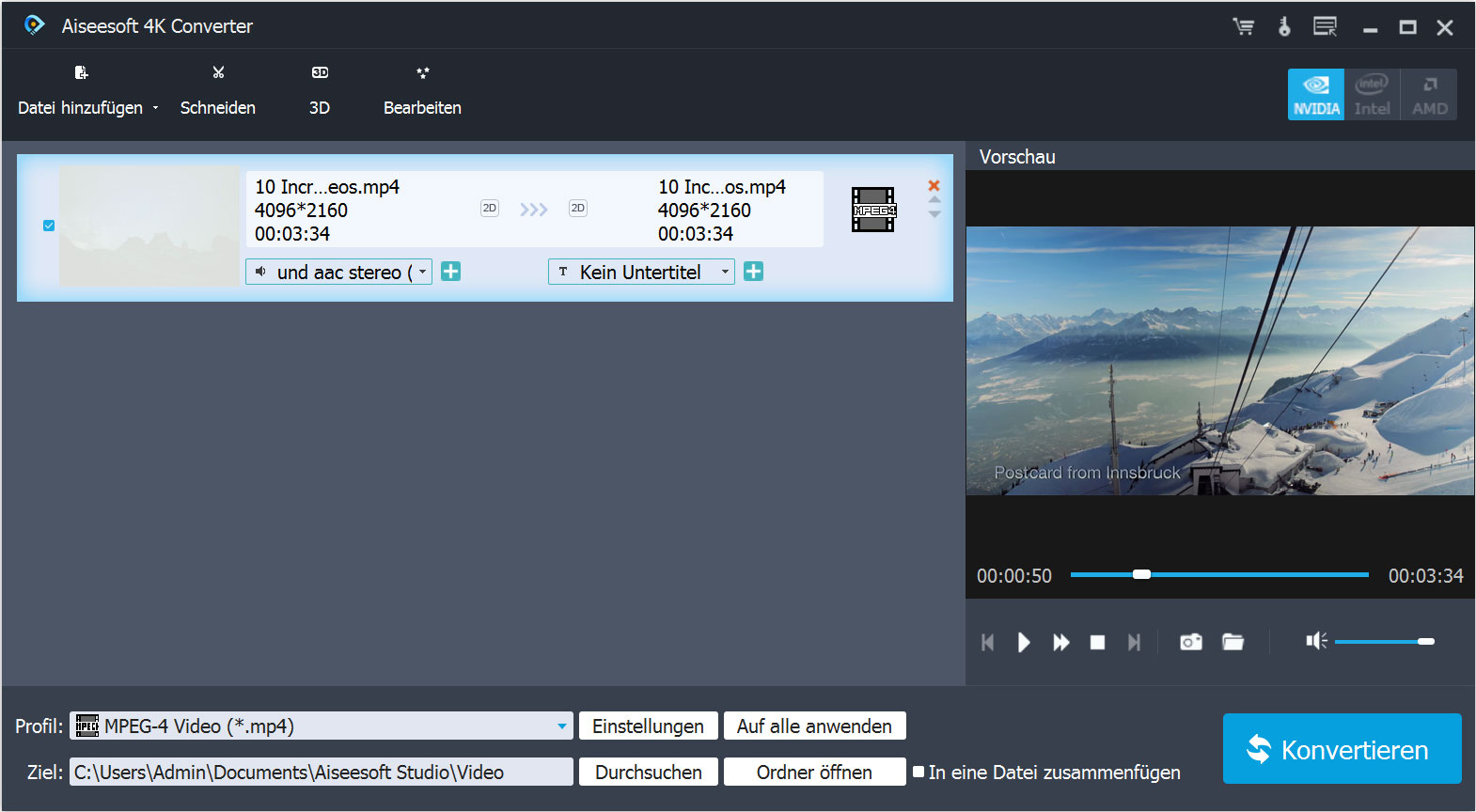Click the MPEG4 output format icon
The width and height of the screenshot is (1476, 812).
pyautogui.click(x=873, y=210)
